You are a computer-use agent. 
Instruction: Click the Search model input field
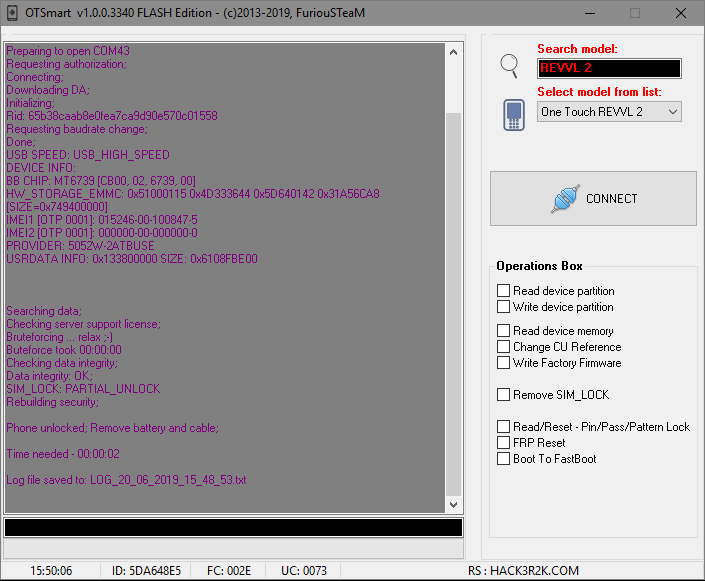tap(609, 68)
